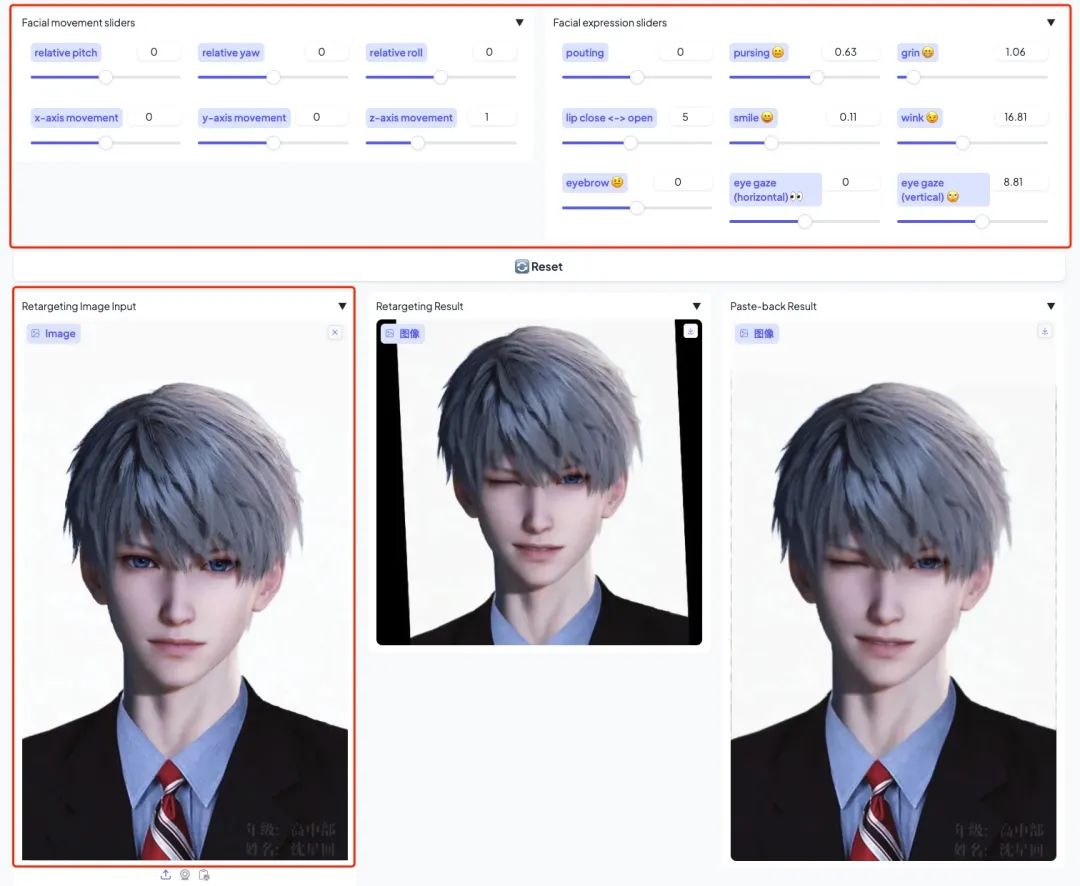Adjust the wink slider
The width and height of the screenshot is (1080, 886).
coord(972,143)
